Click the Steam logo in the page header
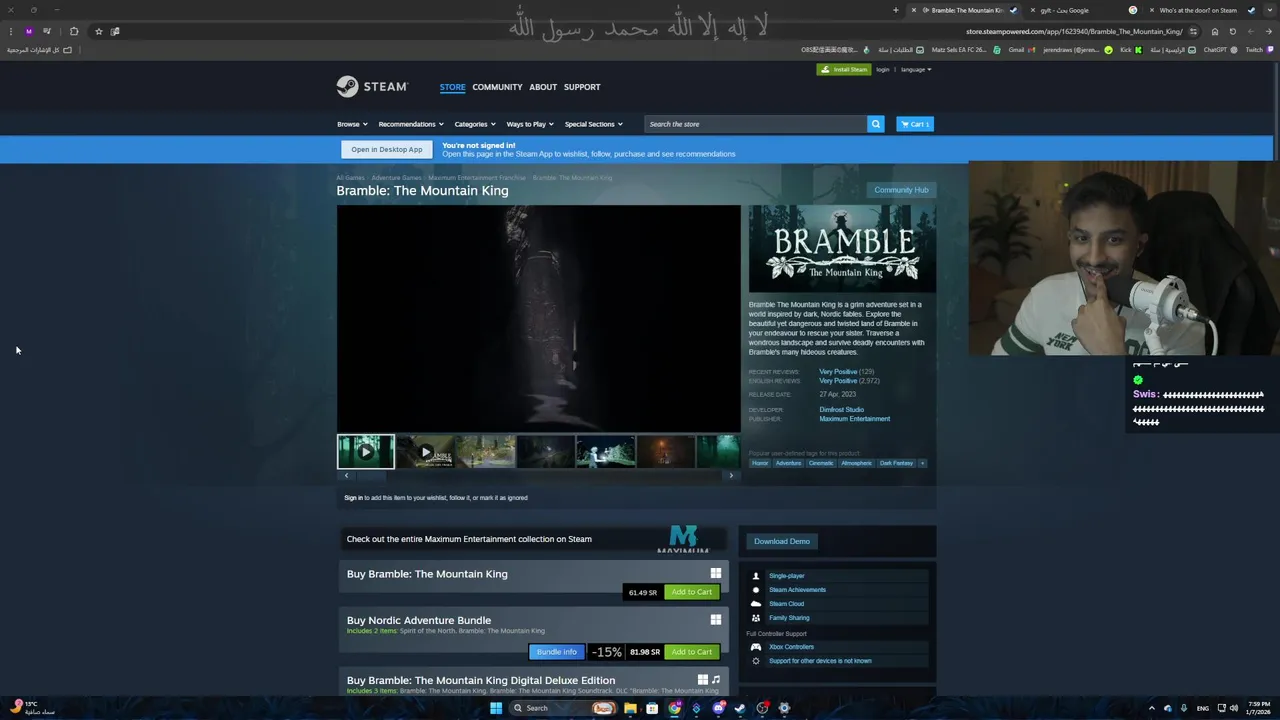Image resolution: width=1280 pixels, height=720 pixels. tap(372, 87)
